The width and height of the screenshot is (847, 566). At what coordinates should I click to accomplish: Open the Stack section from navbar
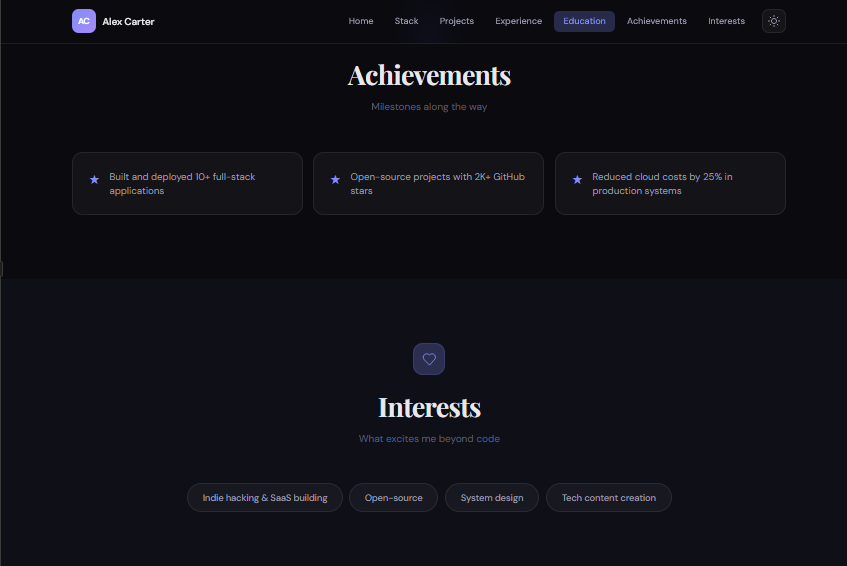point(406,21)
